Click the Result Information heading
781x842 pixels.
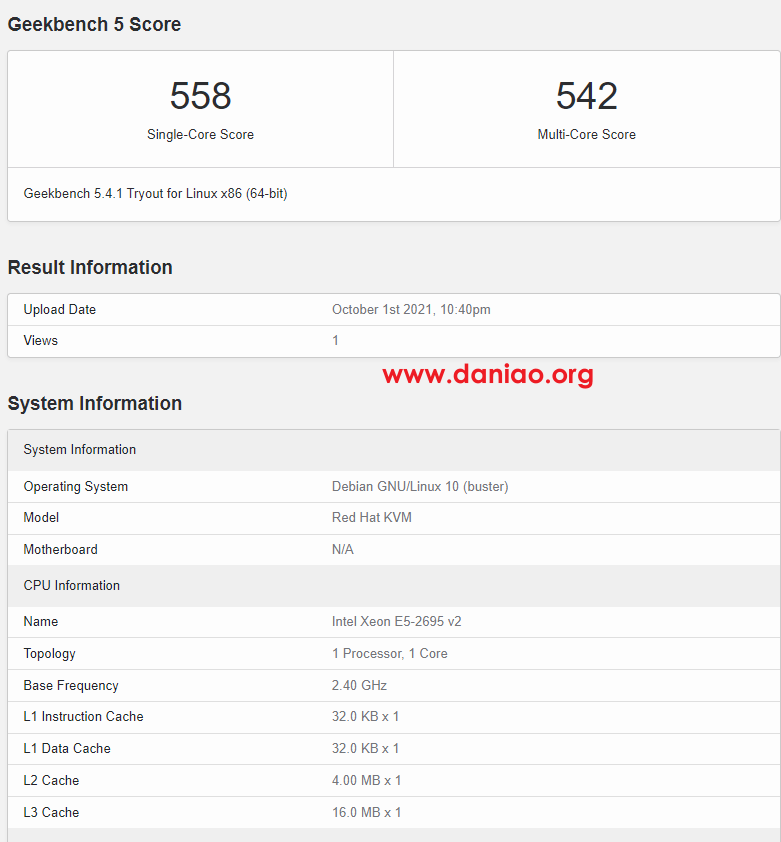(90, 267)
